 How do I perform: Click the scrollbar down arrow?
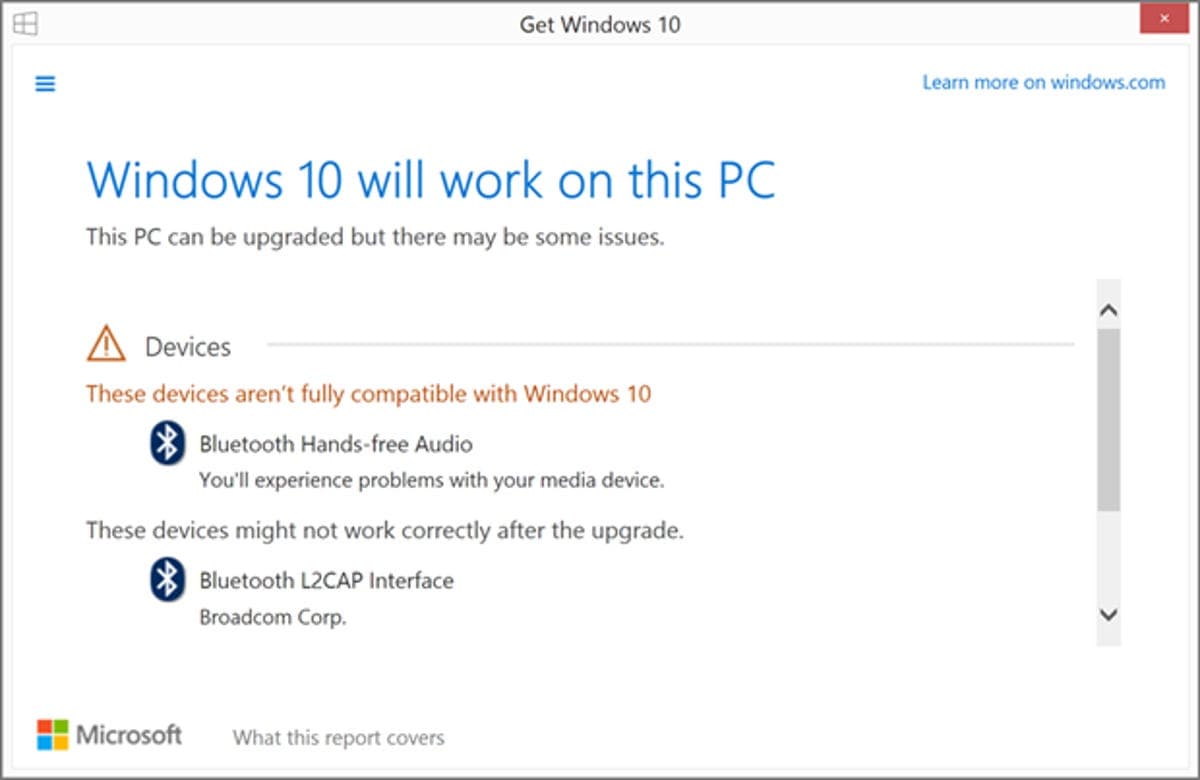[1108, 614]
